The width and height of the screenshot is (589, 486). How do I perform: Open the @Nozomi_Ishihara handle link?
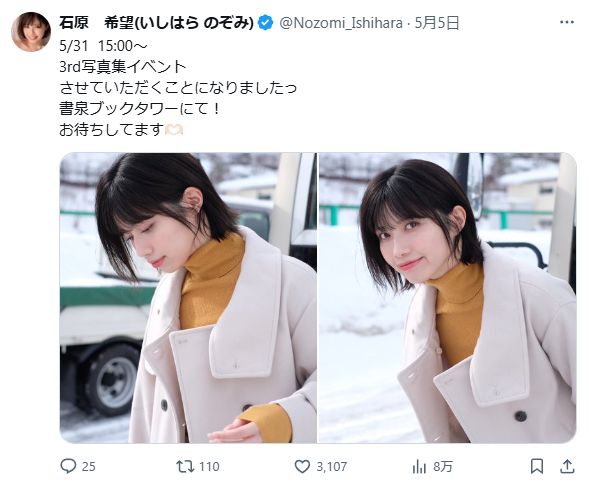(x=341, y=23)
